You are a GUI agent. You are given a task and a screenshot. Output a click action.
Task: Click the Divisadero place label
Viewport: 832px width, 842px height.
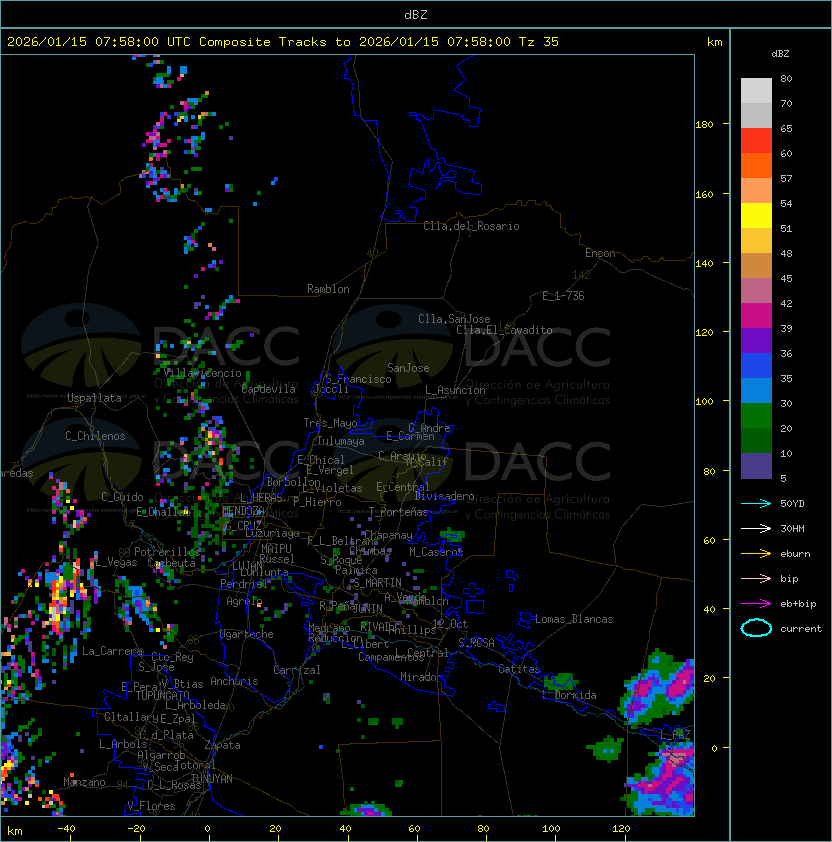(x=444, y=496)
